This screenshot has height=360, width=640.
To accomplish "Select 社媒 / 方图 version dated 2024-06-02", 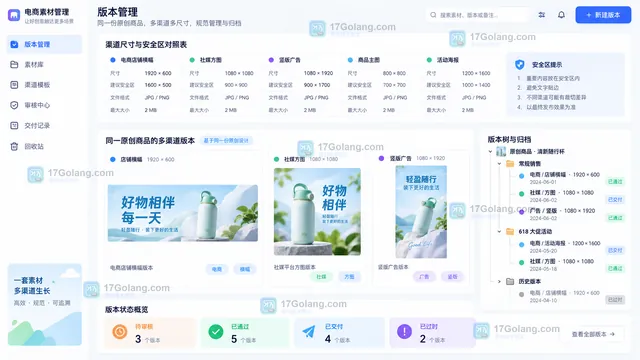I will click(571, 196).
